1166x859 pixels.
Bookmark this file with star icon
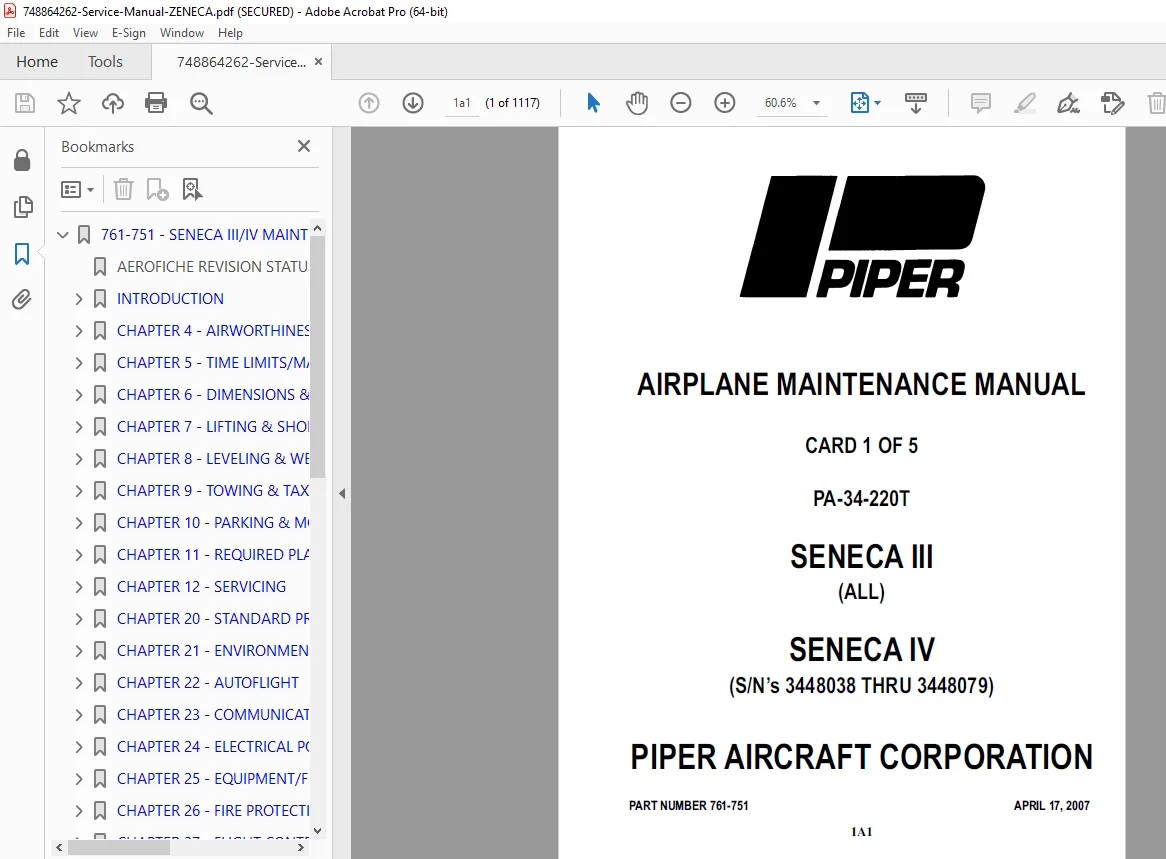[x=68, y=103]
